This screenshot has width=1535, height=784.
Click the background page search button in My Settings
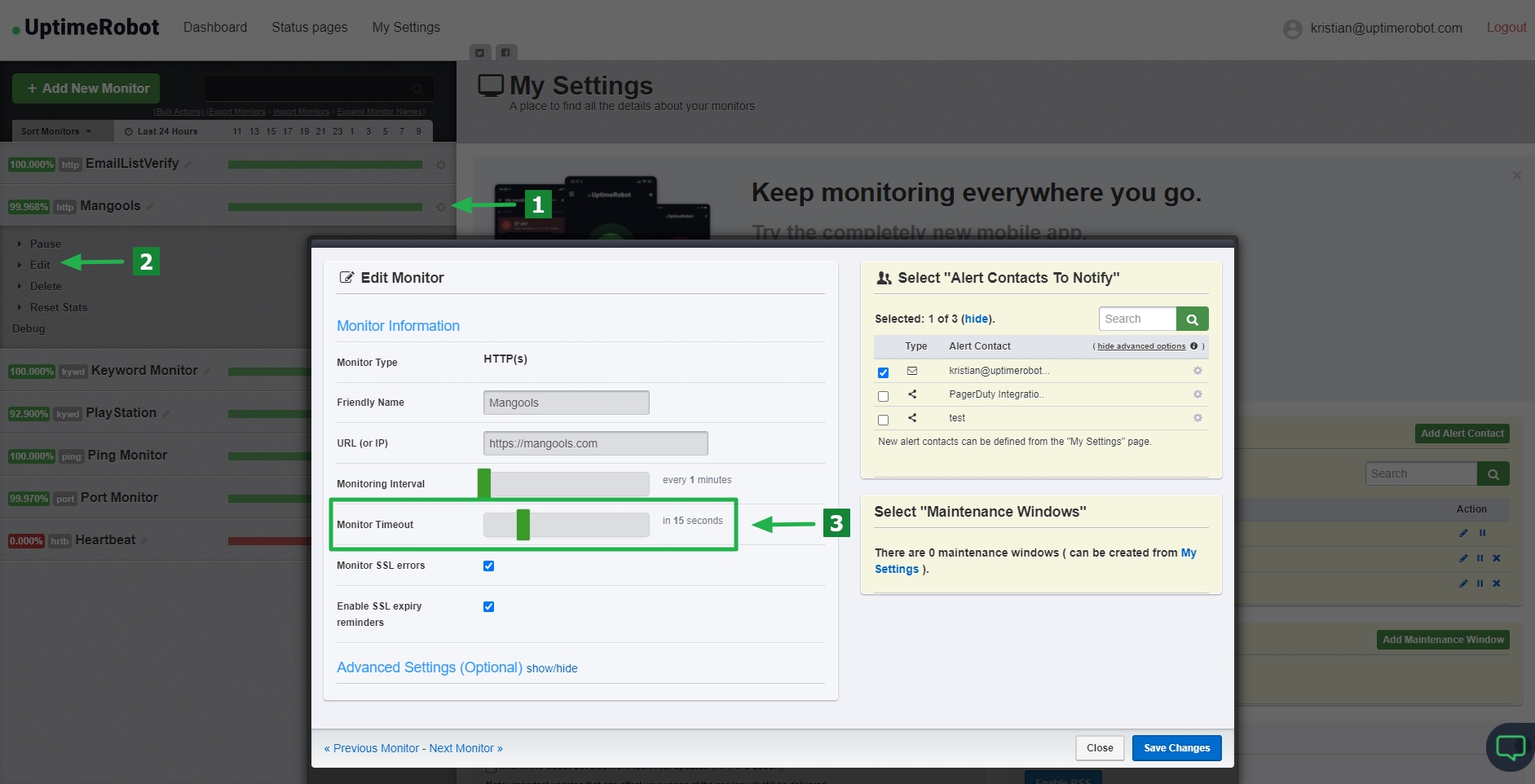(x=1493, y=473)
